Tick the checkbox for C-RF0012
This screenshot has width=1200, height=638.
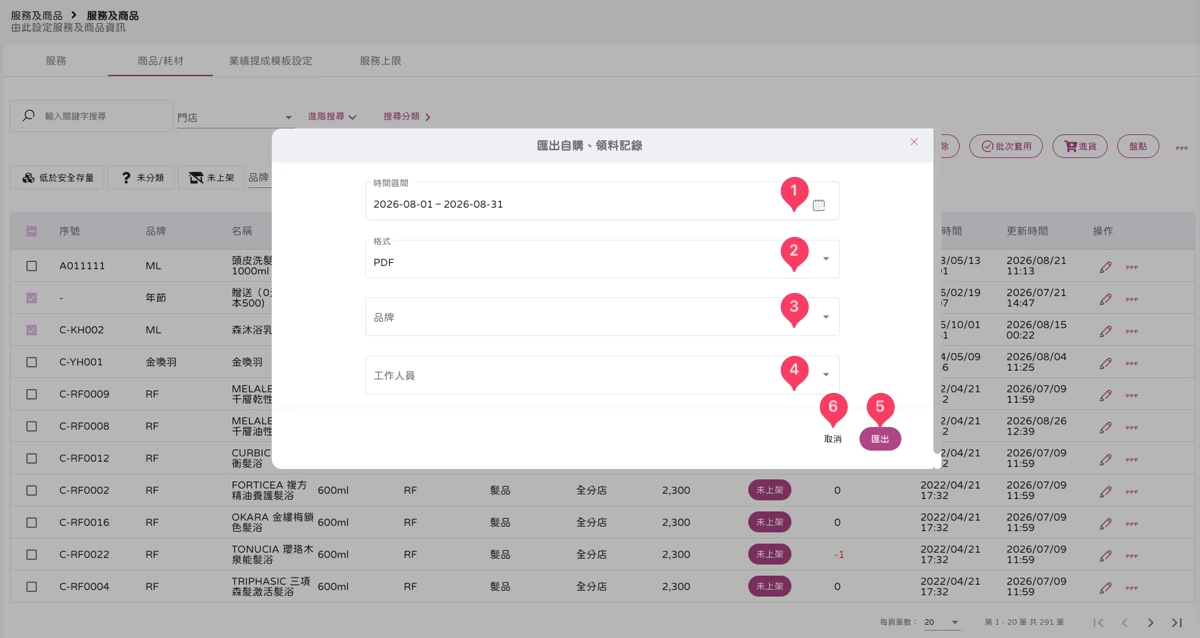[x=31, y=459]
